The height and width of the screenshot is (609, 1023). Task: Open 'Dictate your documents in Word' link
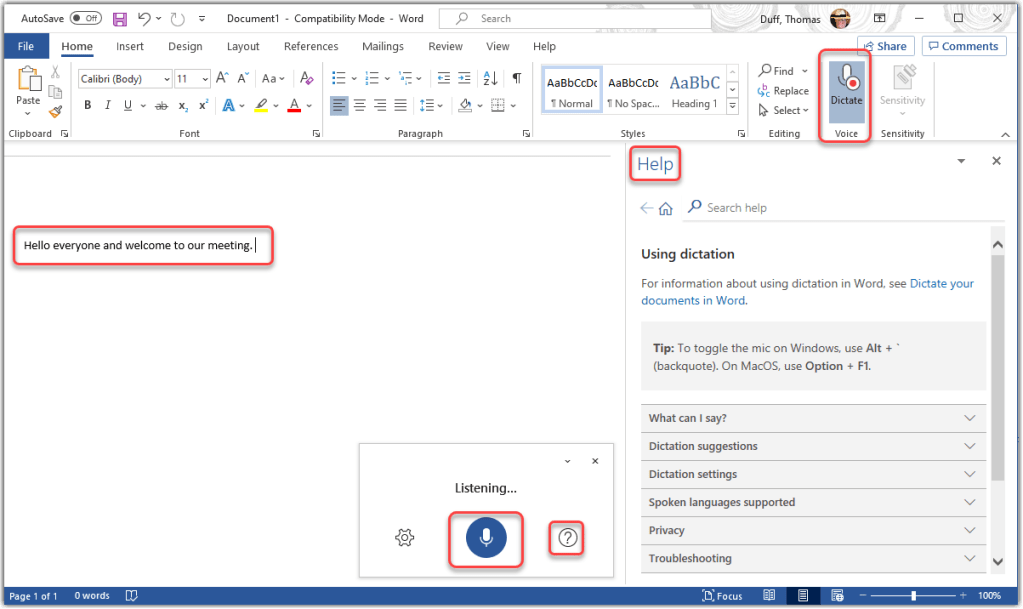click(941, 284)
